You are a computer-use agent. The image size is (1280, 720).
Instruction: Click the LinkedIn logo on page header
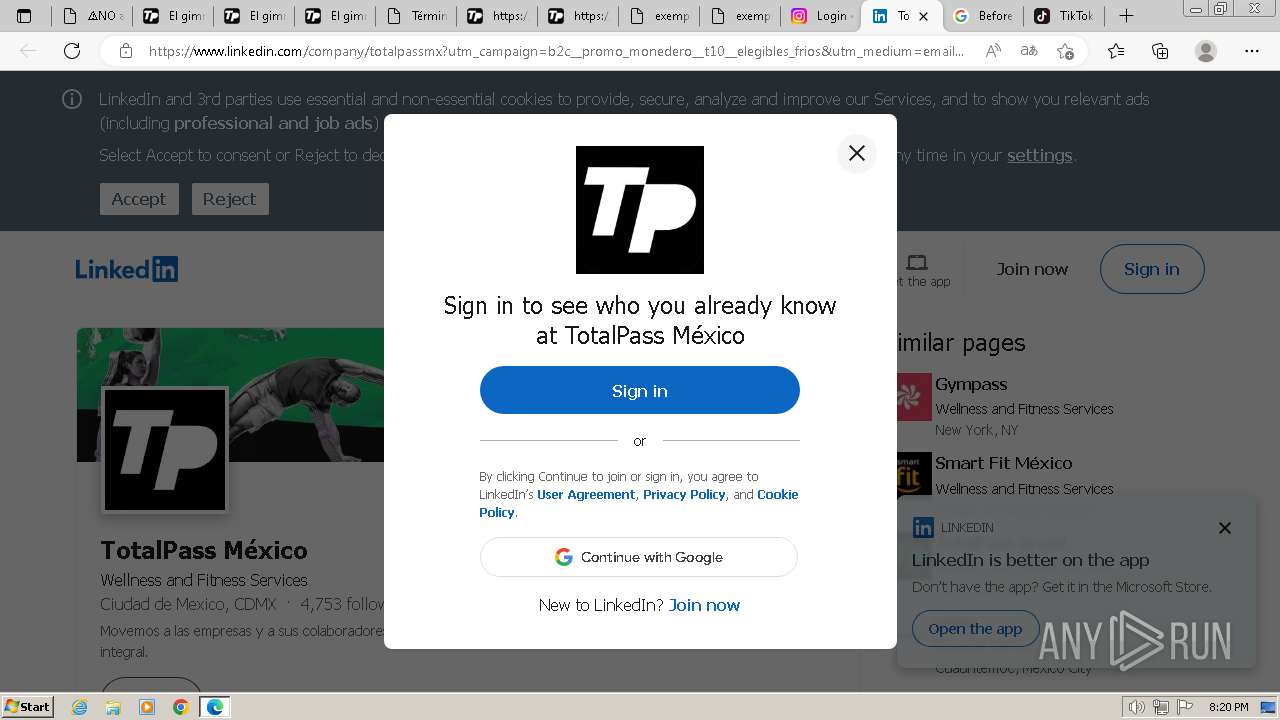[x=127, y=269]
